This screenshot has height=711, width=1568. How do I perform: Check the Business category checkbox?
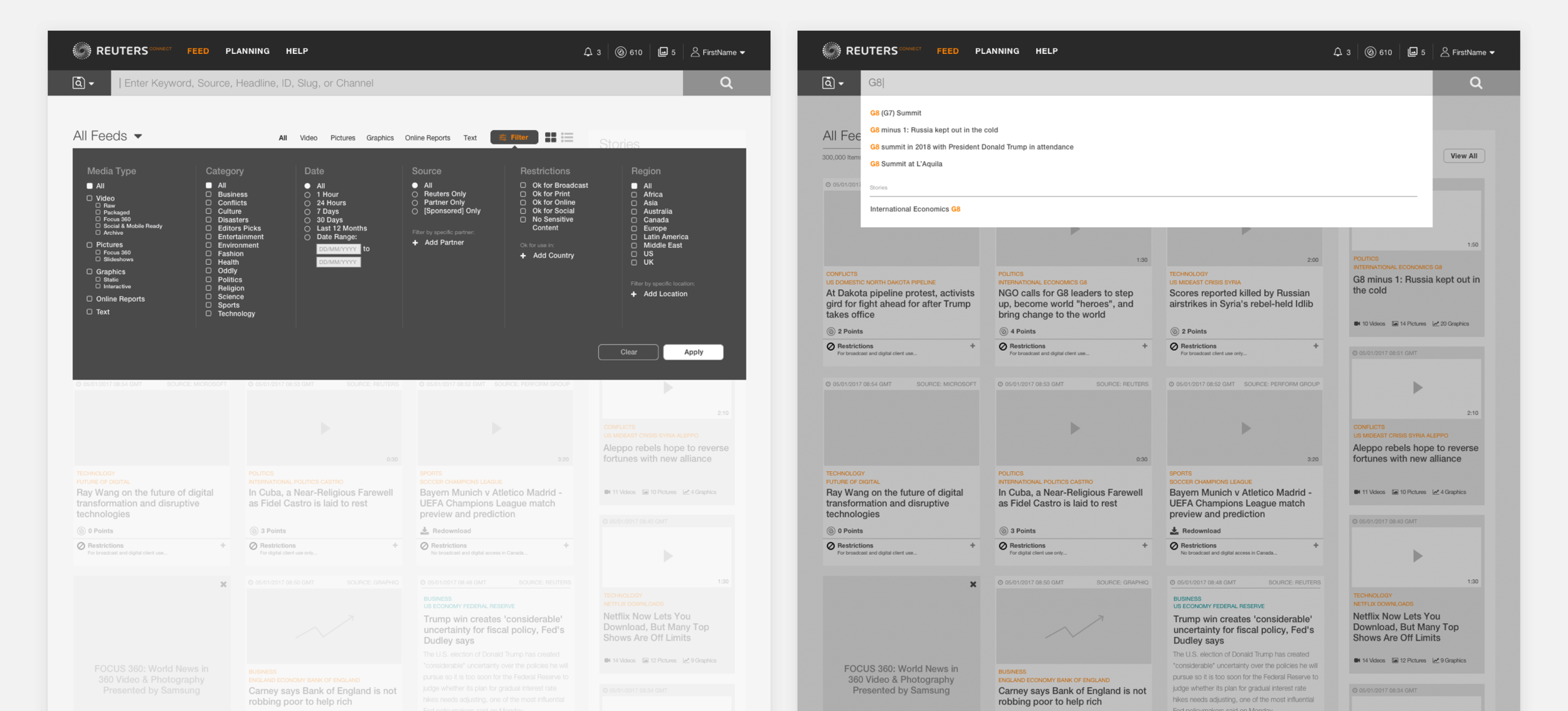pyautogui.click(x=209, y=195)
